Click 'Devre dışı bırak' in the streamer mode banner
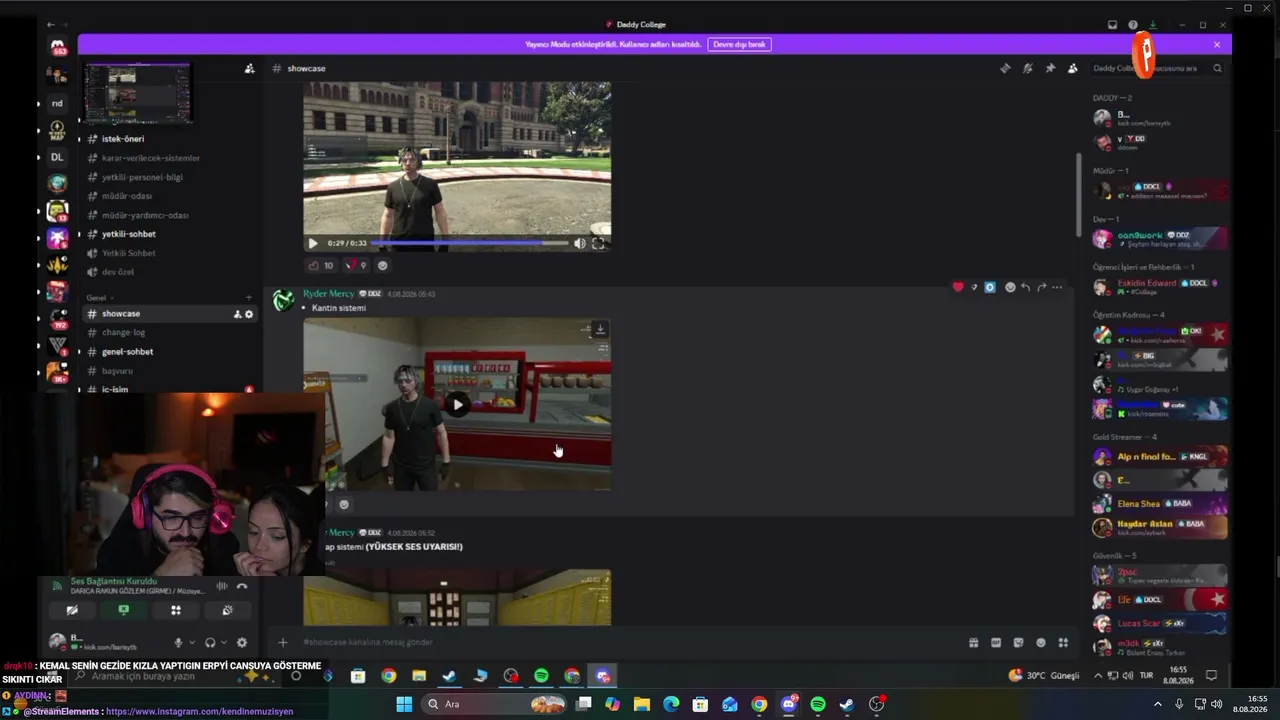1280x720 pixels. (x=740, y=44)
